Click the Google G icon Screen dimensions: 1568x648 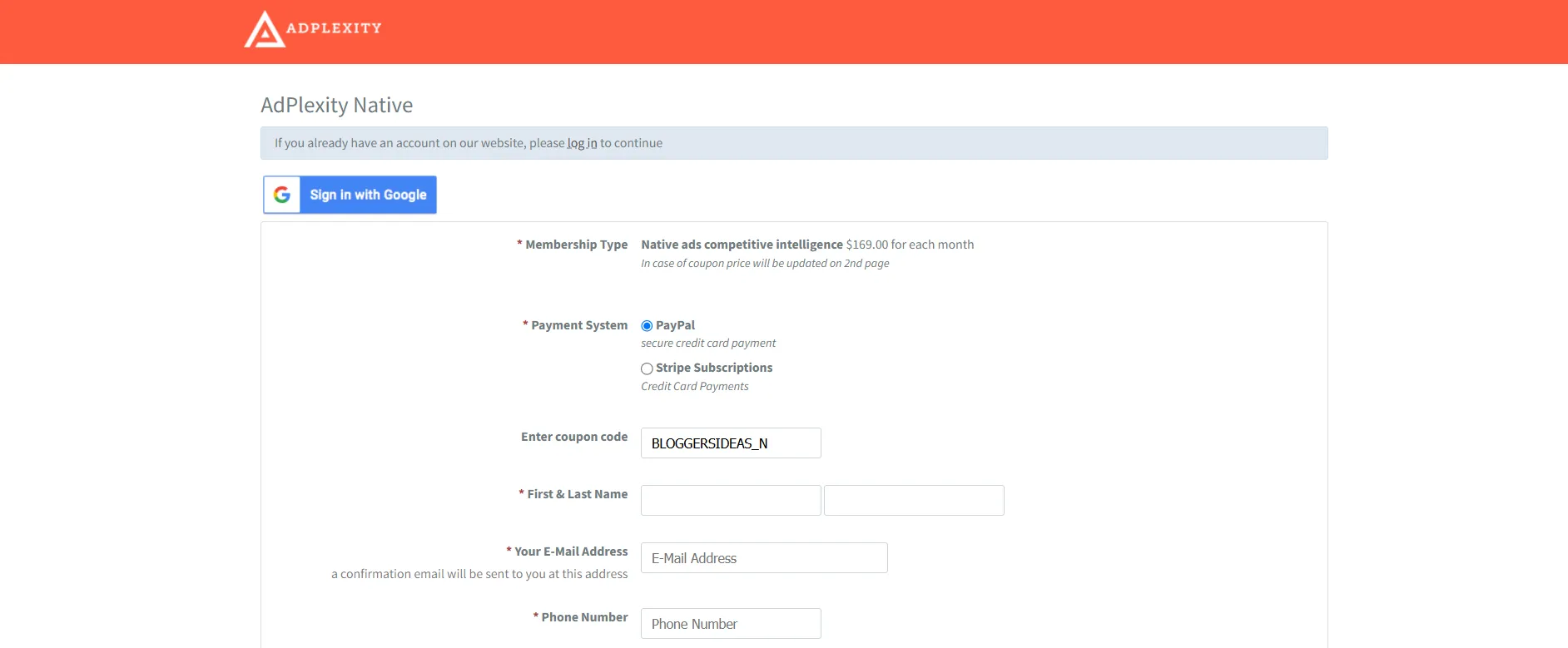tap(282, 195)
